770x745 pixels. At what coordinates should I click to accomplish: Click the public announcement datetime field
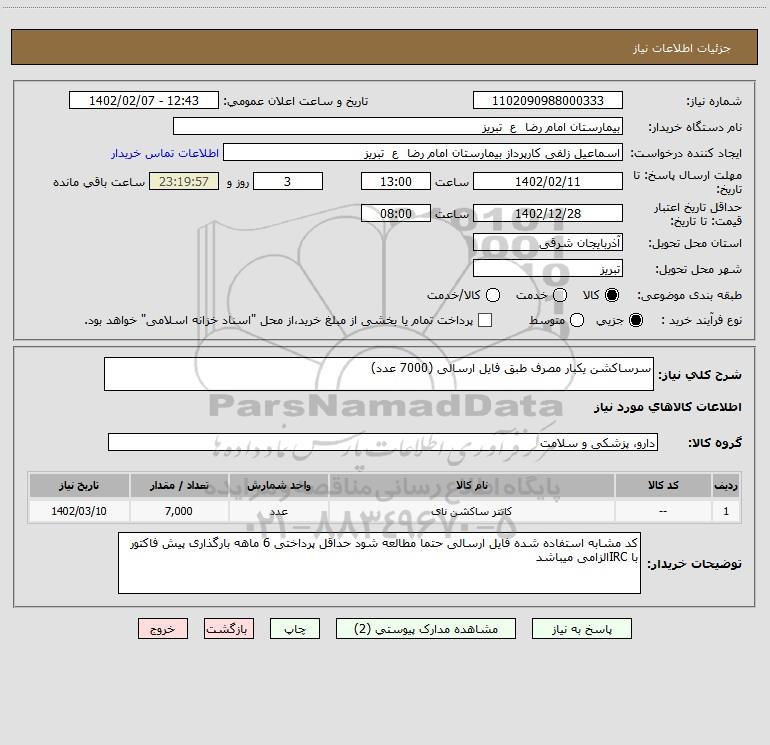[x=144, y=100]
